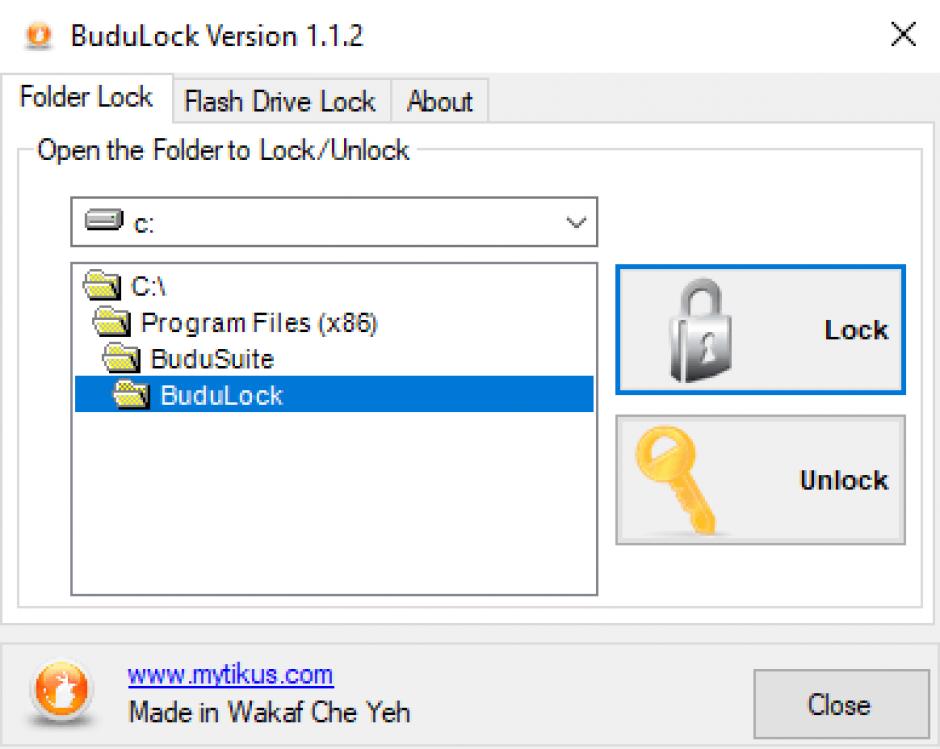
Task: Click the BuduSuite folder icon
Action: pos(122,359)
